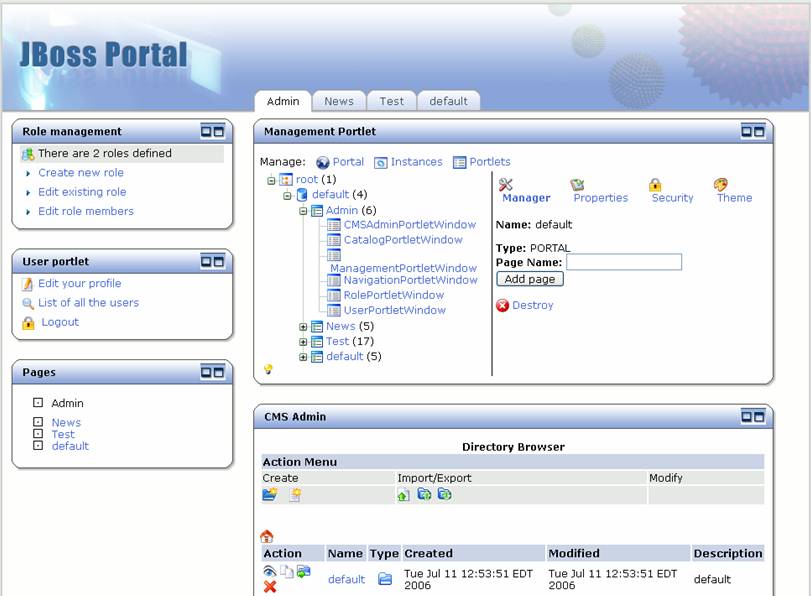Screen dimensions: 811x596
Task: Click the create file icon under Create
Action: click(x=295, y=495)
